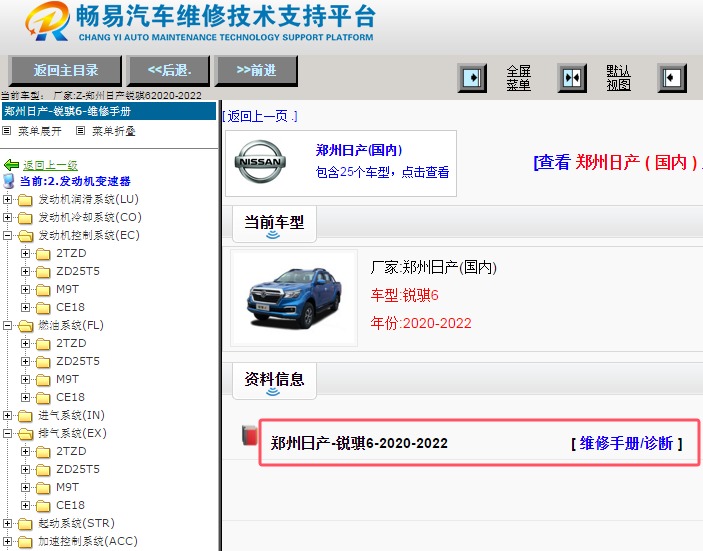Image resolution: width=703 pixels, height=551 pixels.
Task: Expand CE18 under 排气系统(EX)
Action: click(26, 505)
